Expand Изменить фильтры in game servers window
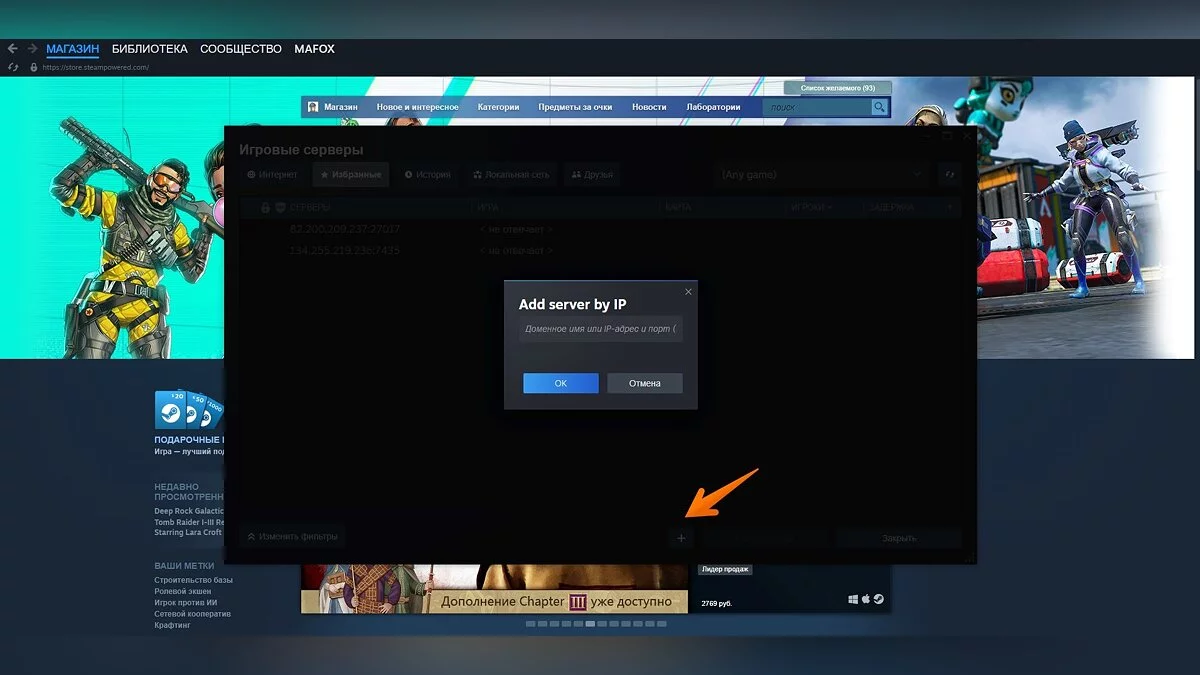Image resolution: width=1200 pixels, height=675 pixels. 293,537
